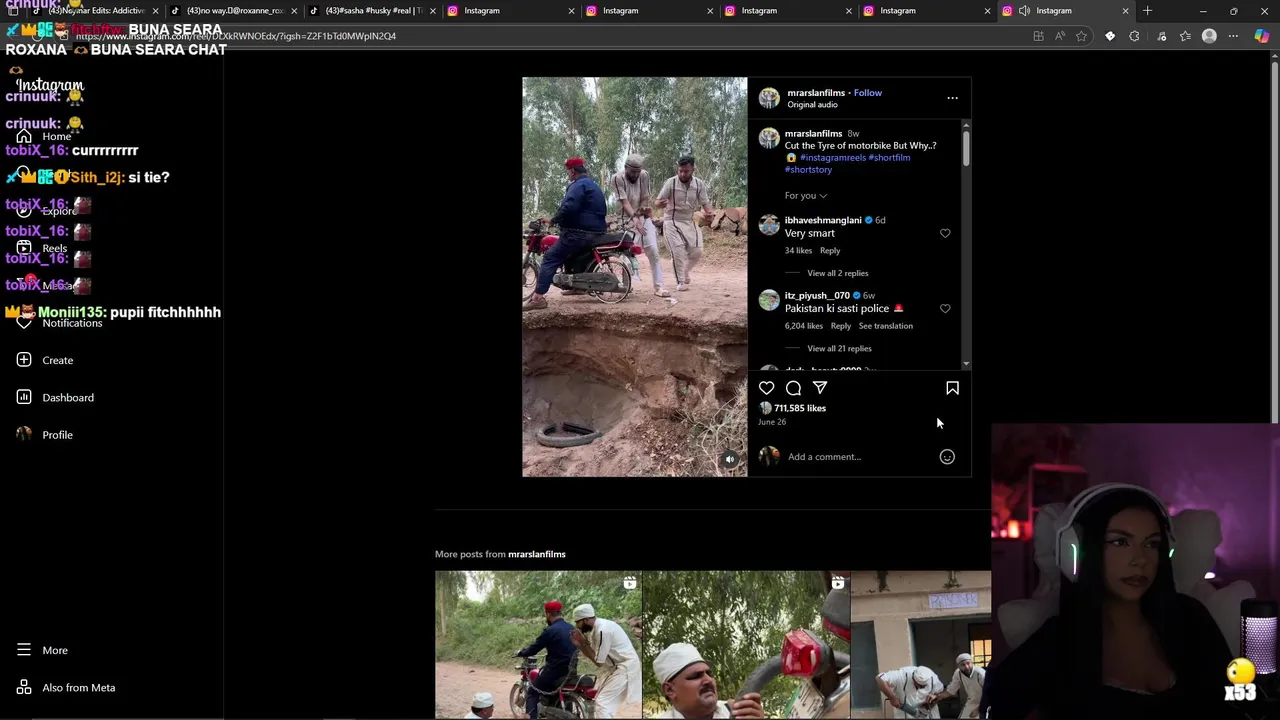The image size is (1280, 720).
Task: Open #shortstory hashtag
Action: coord(808,170)
